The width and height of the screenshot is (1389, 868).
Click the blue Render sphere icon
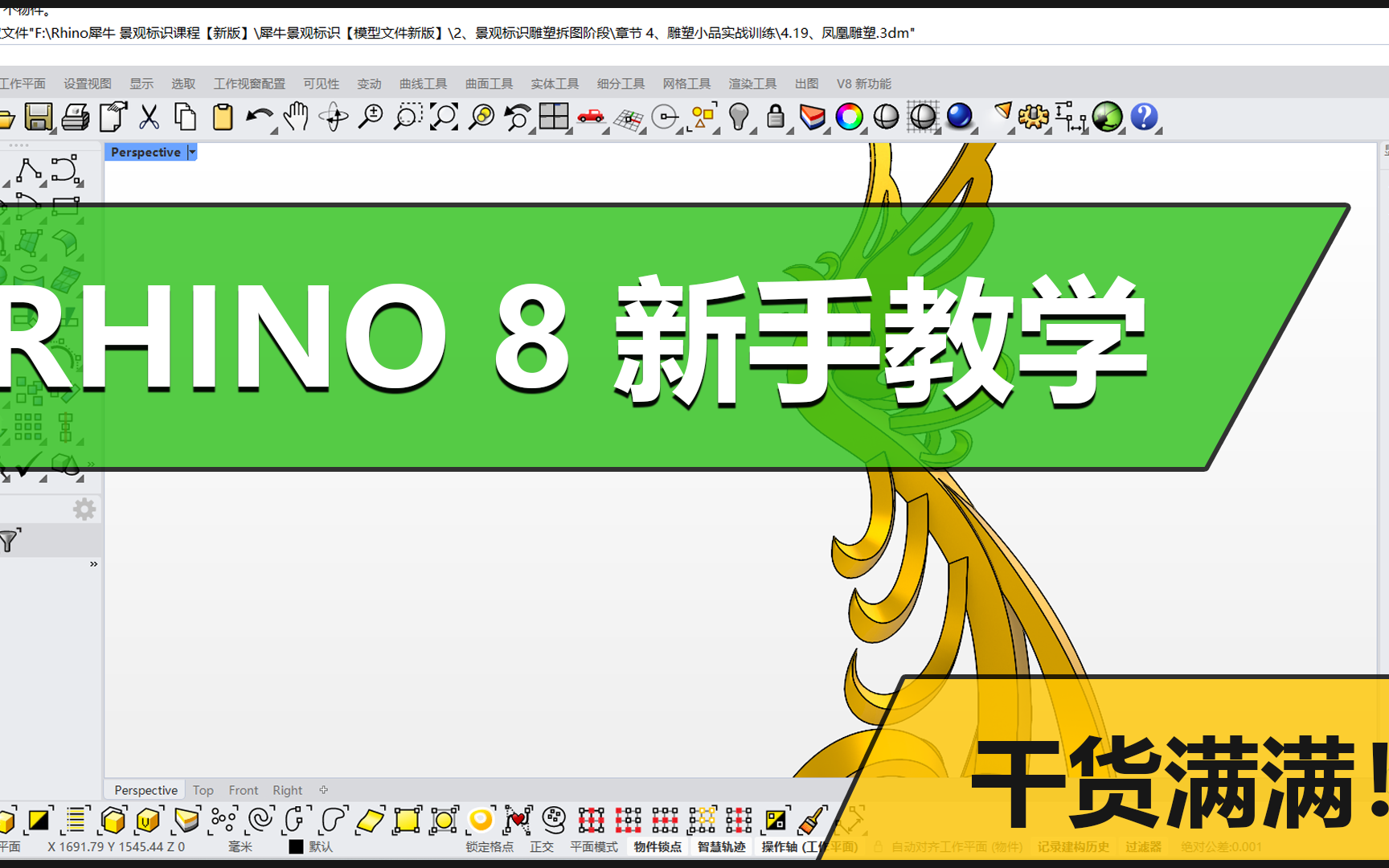tap(959, 117)
